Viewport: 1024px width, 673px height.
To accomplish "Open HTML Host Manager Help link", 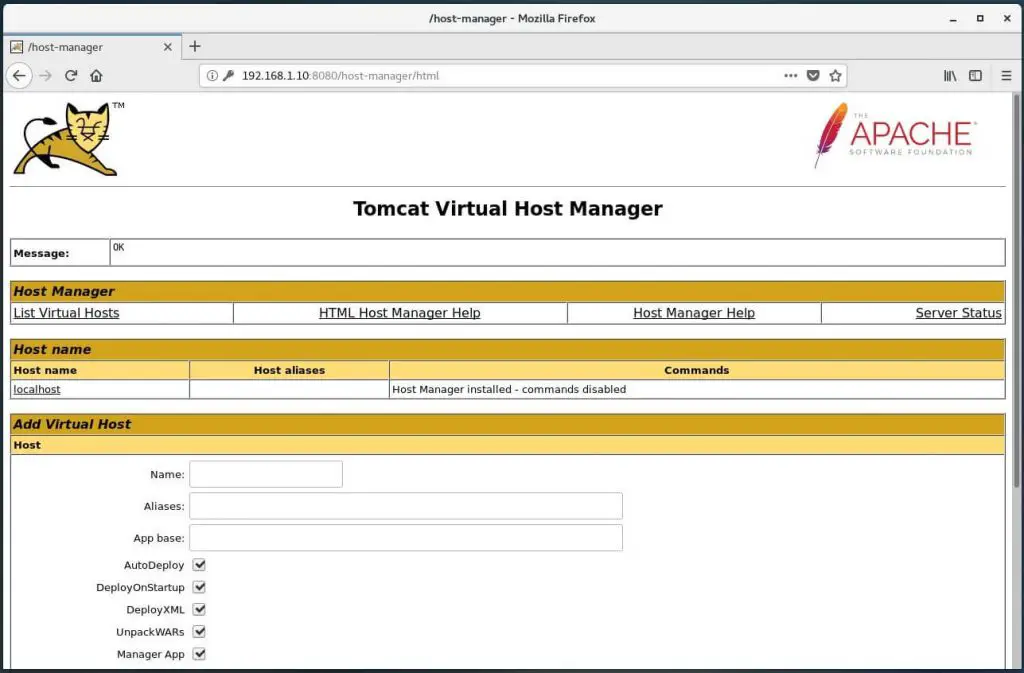I will (x=400, y=313).
